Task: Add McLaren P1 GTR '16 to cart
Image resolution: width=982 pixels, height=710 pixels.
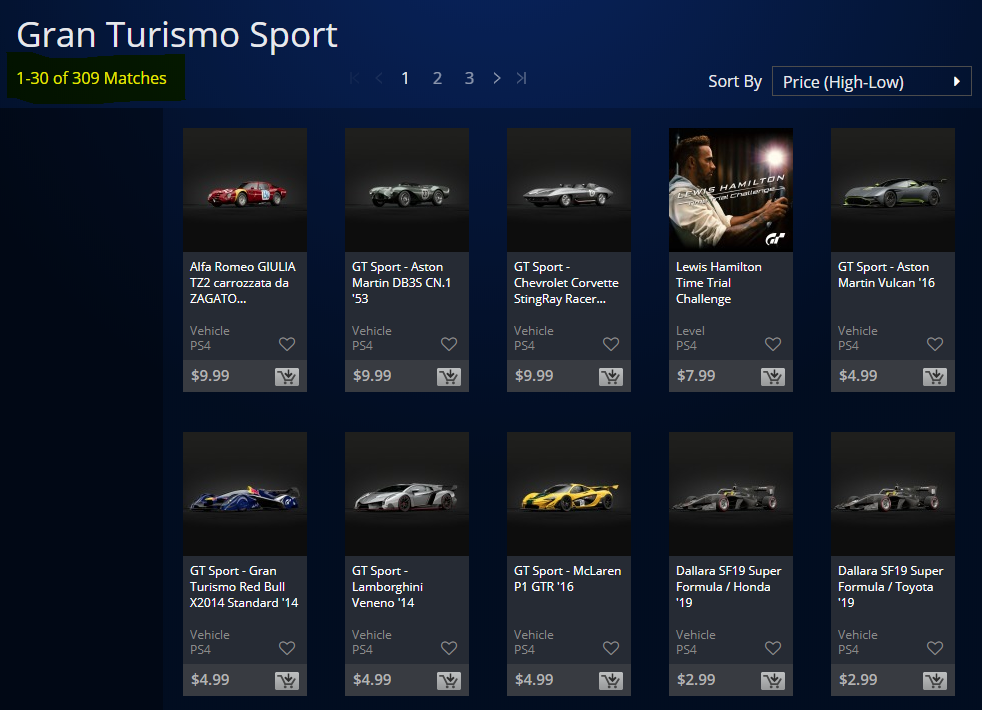Action: (610, 681)
